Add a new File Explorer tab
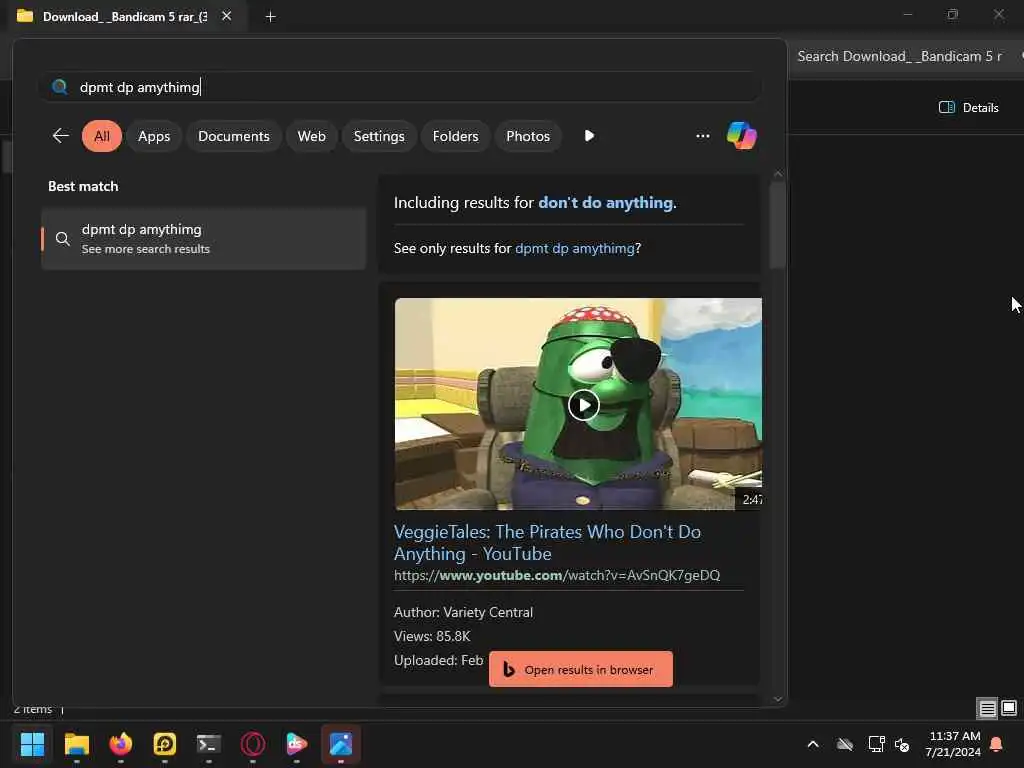Image resolution: width=1024 pixels, height=768 pixels. click(270, 17)
